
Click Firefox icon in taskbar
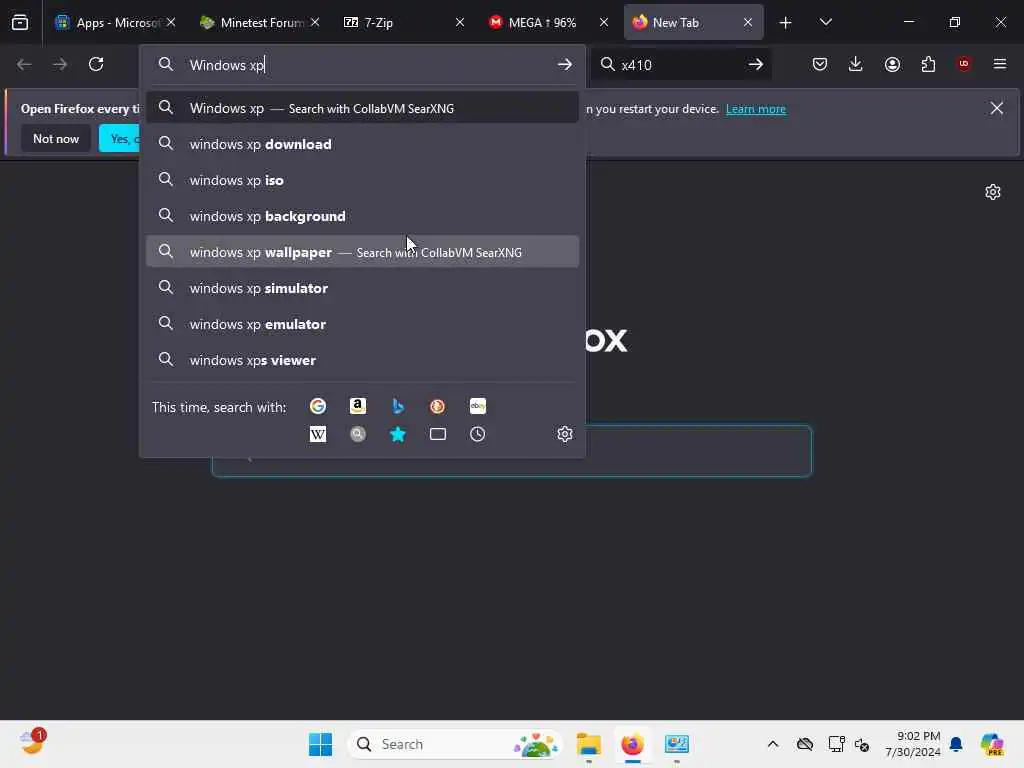[x=632, y=744]
